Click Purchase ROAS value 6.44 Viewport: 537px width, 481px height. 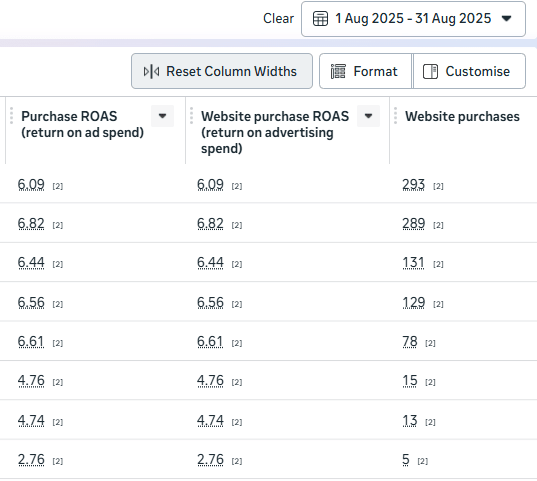coord(31,263)
